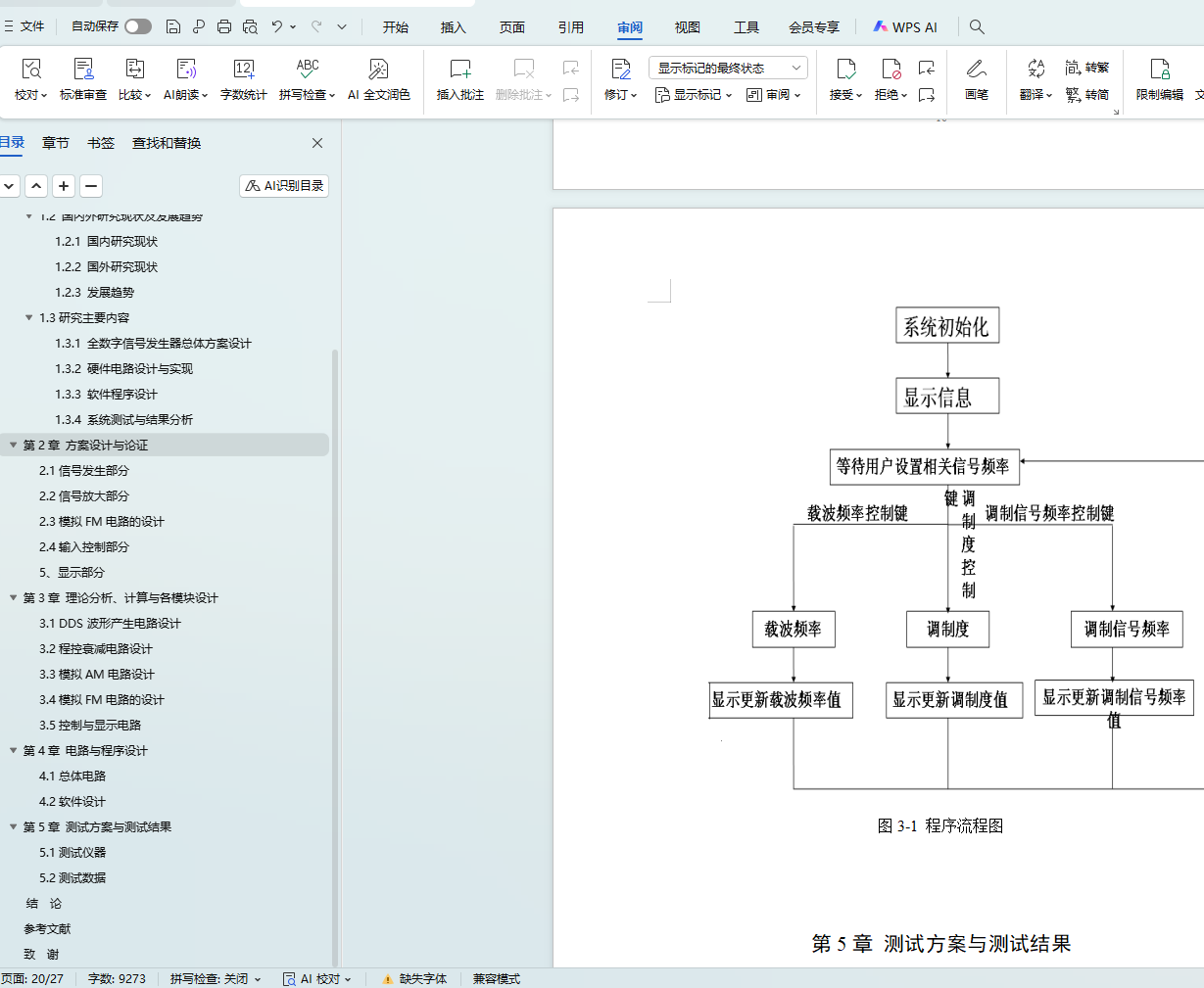Toggle the 自动保存 autosave switch
Viewport: 1204px width, 988px height.
138,26
